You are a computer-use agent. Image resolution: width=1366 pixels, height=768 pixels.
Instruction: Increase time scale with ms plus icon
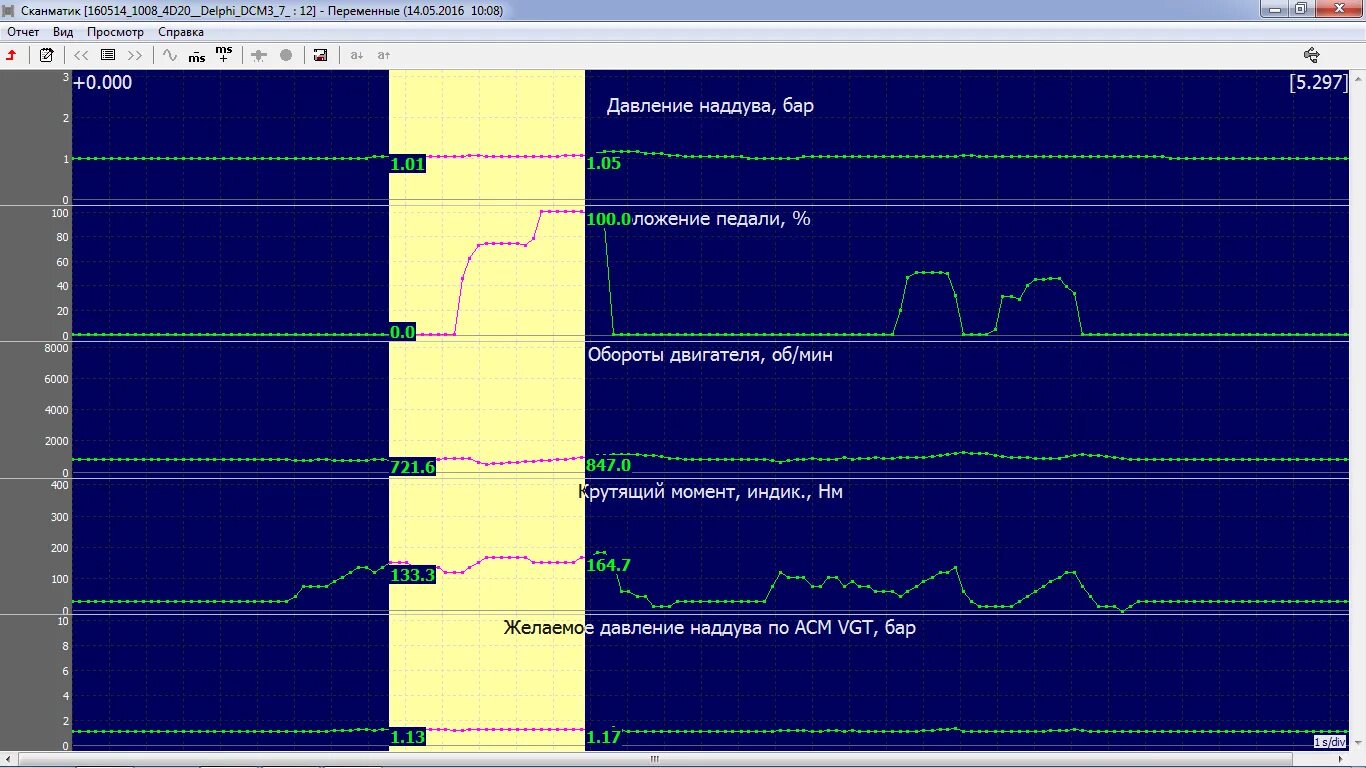coord(224,54)
